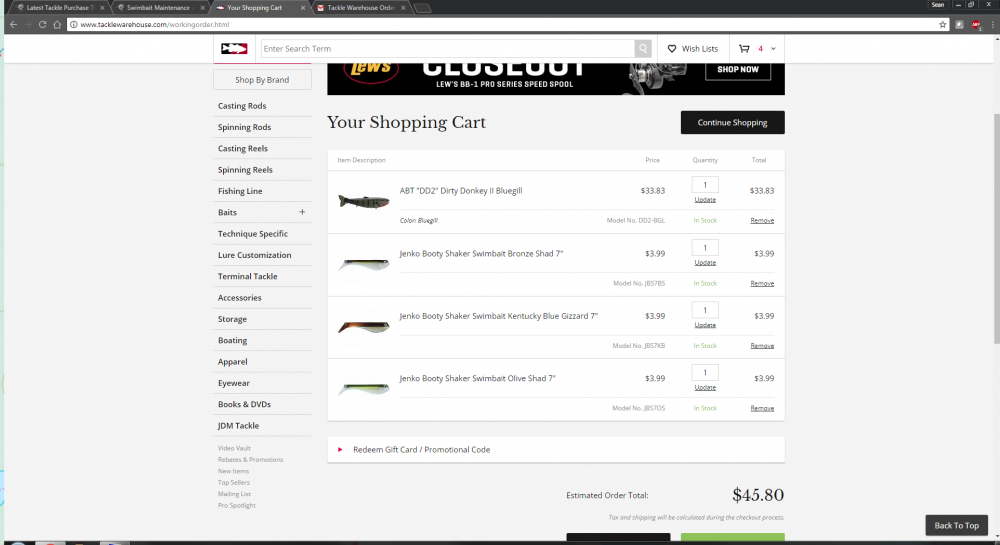This screenshot has width=1000, height=545.
Task: Open Jenko Kentucky Blue Gizzard product link
Action: click(x=499, y=316)
